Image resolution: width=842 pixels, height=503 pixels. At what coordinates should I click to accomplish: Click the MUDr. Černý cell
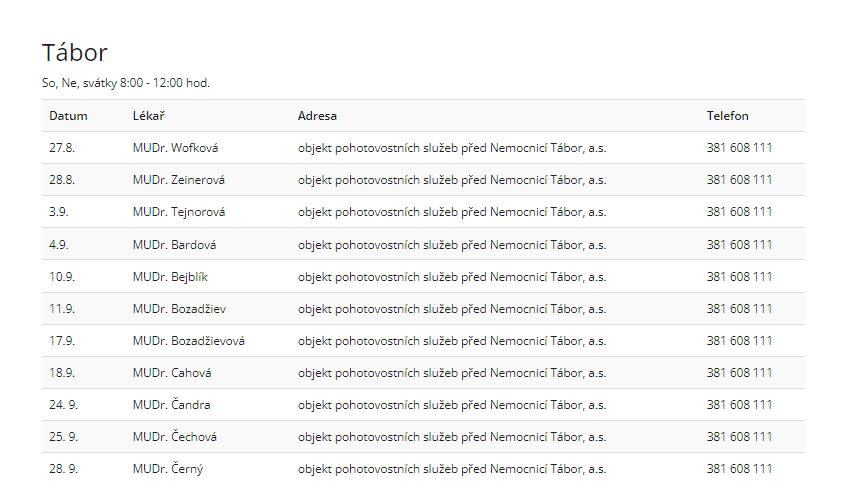click(168, 469)
